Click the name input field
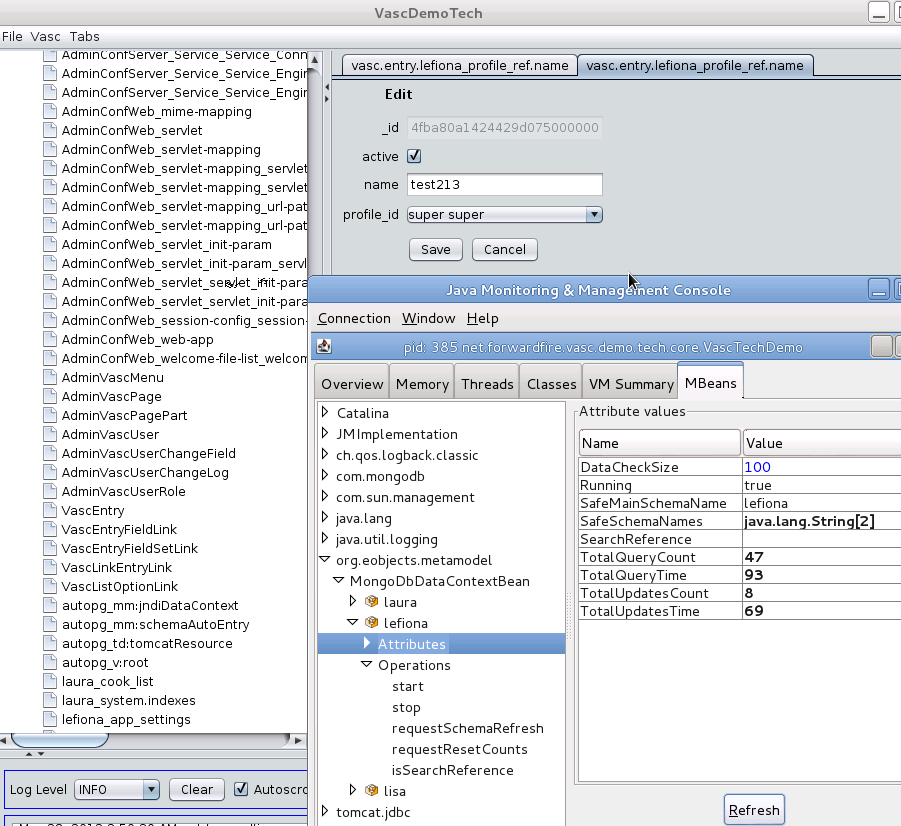Image resolution: width=901 pixels, height=826 pixels. pyautogui.click(x=505, y=185)
